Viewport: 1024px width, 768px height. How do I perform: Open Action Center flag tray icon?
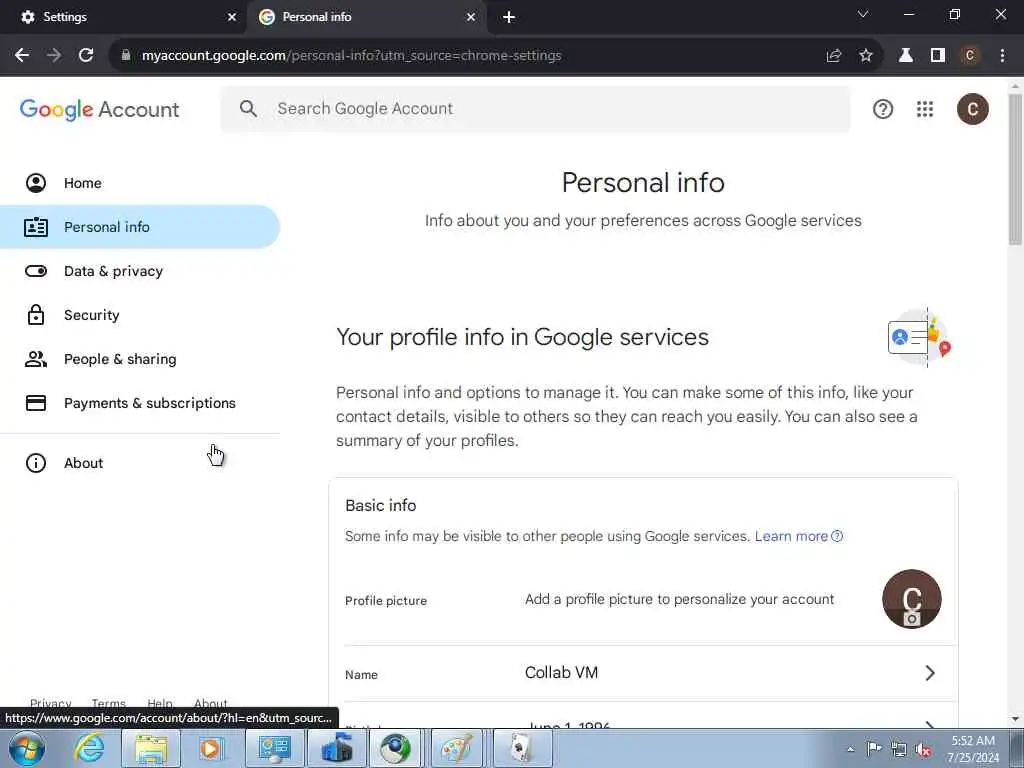point(874,749)
